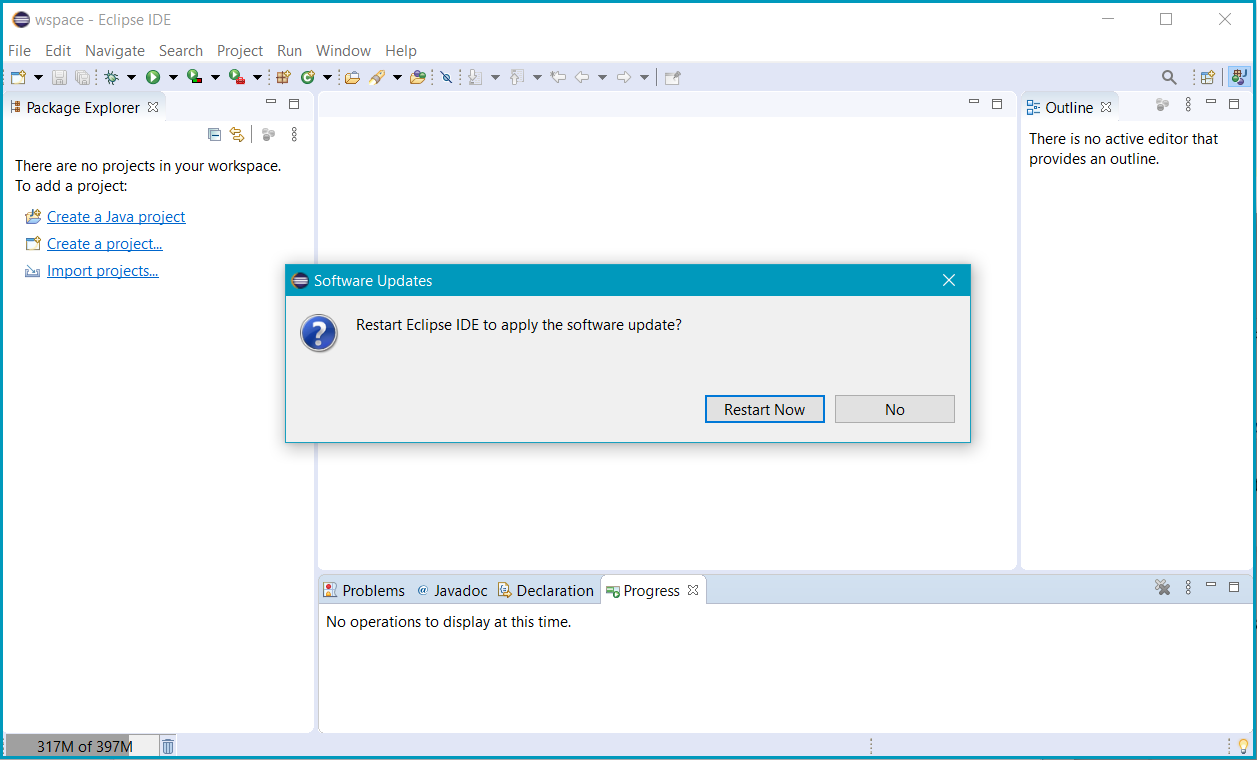
Task: Maximize the Package Explorer panel
Action: [294, 104]
